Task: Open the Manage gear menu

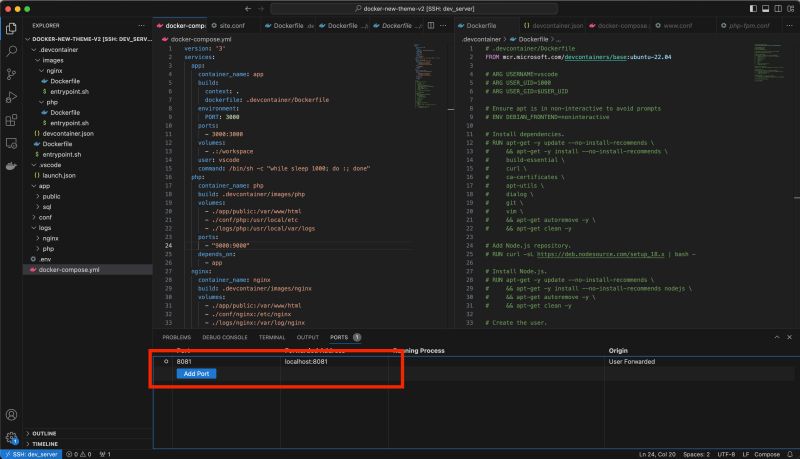Action: (11, 437)
